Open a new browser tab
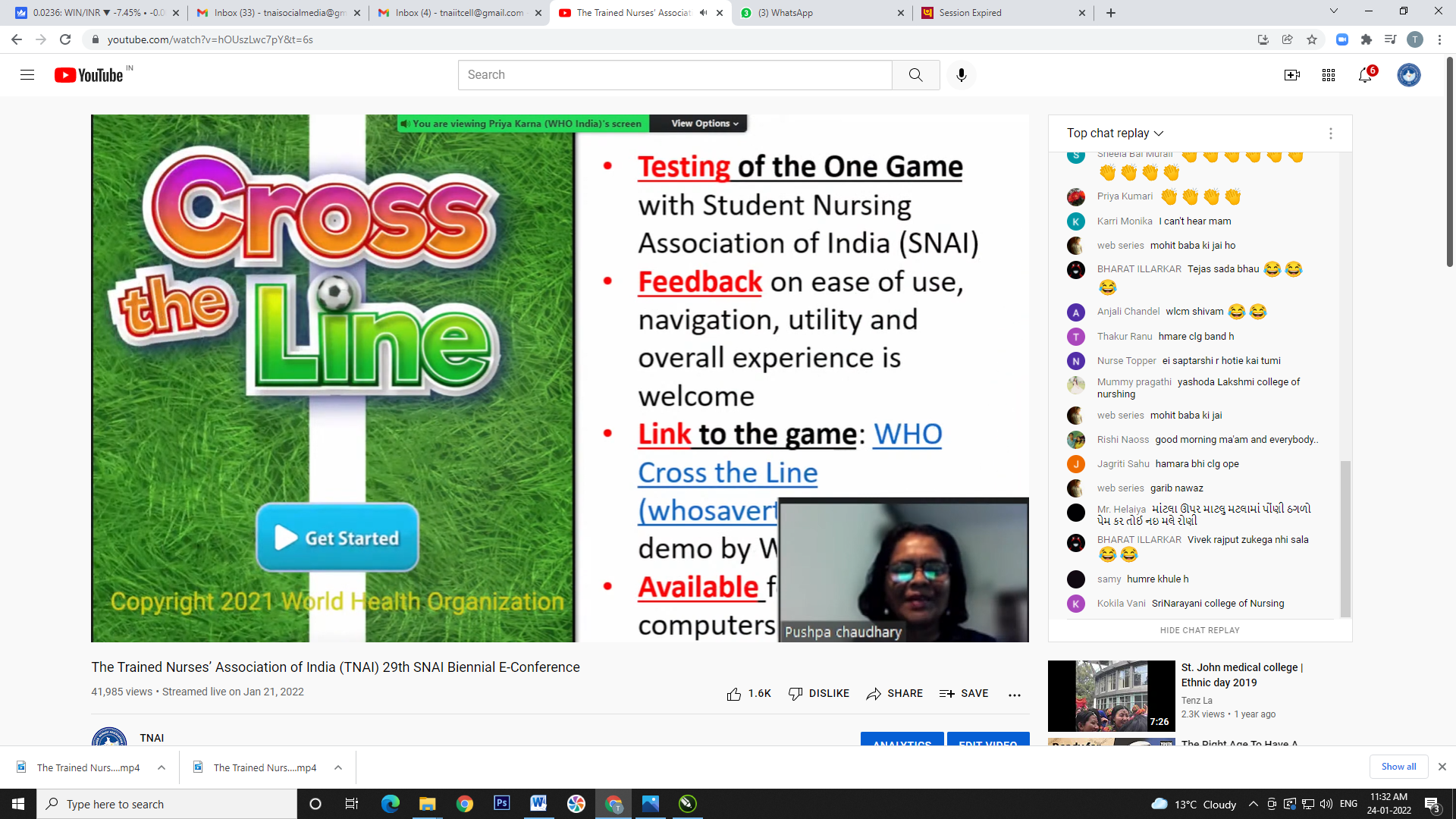Viewport: 1456px width, 819px height. pos(1110,13)
